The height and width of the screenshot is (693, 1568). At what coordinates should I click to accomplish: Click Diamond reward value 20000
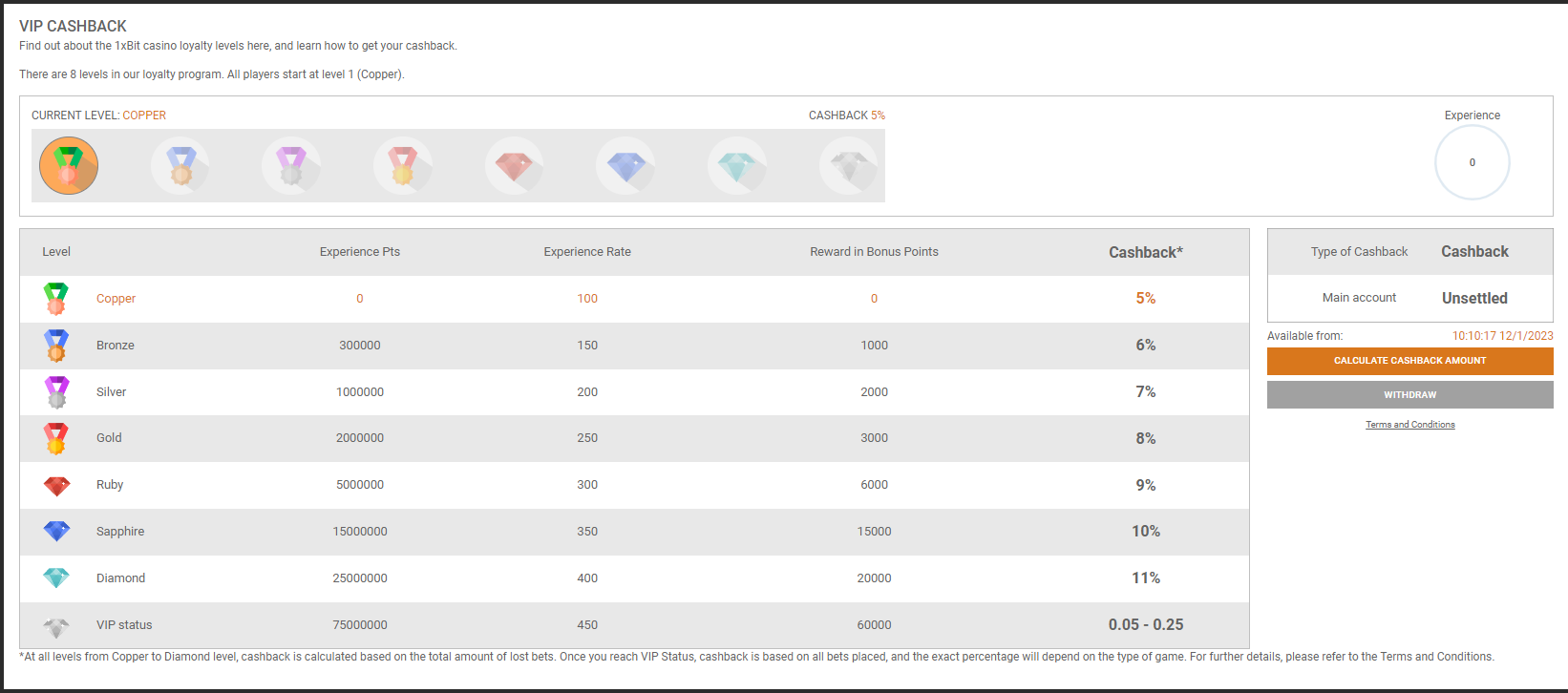point(874,578)
